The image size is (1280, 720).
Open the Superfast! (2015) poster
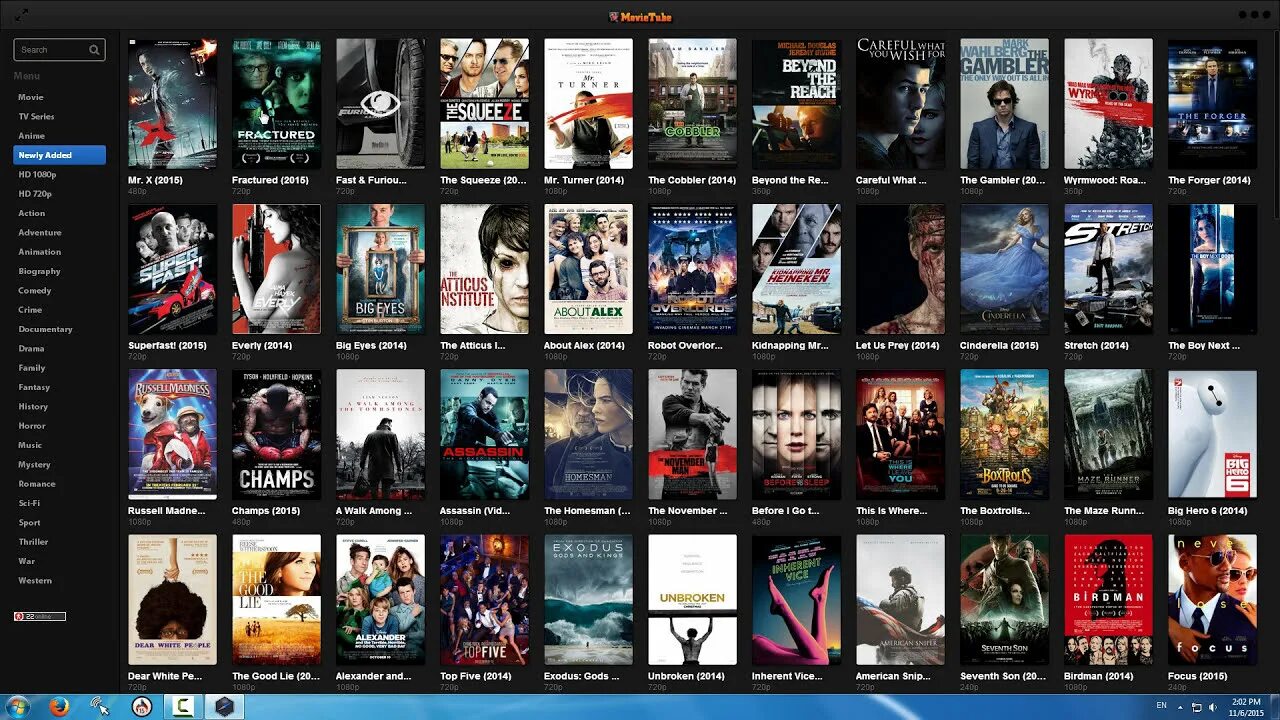tap(172, 269)
